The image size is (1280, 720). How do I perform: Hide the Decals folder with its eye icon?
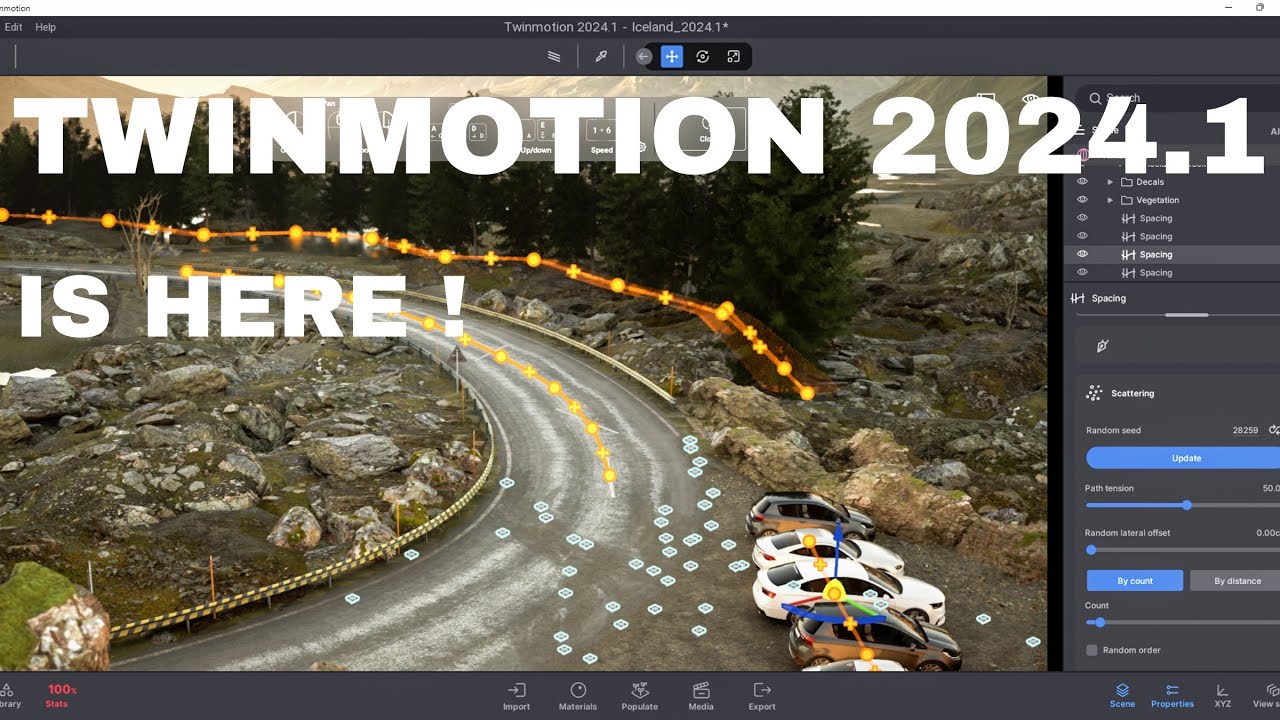1082,182
